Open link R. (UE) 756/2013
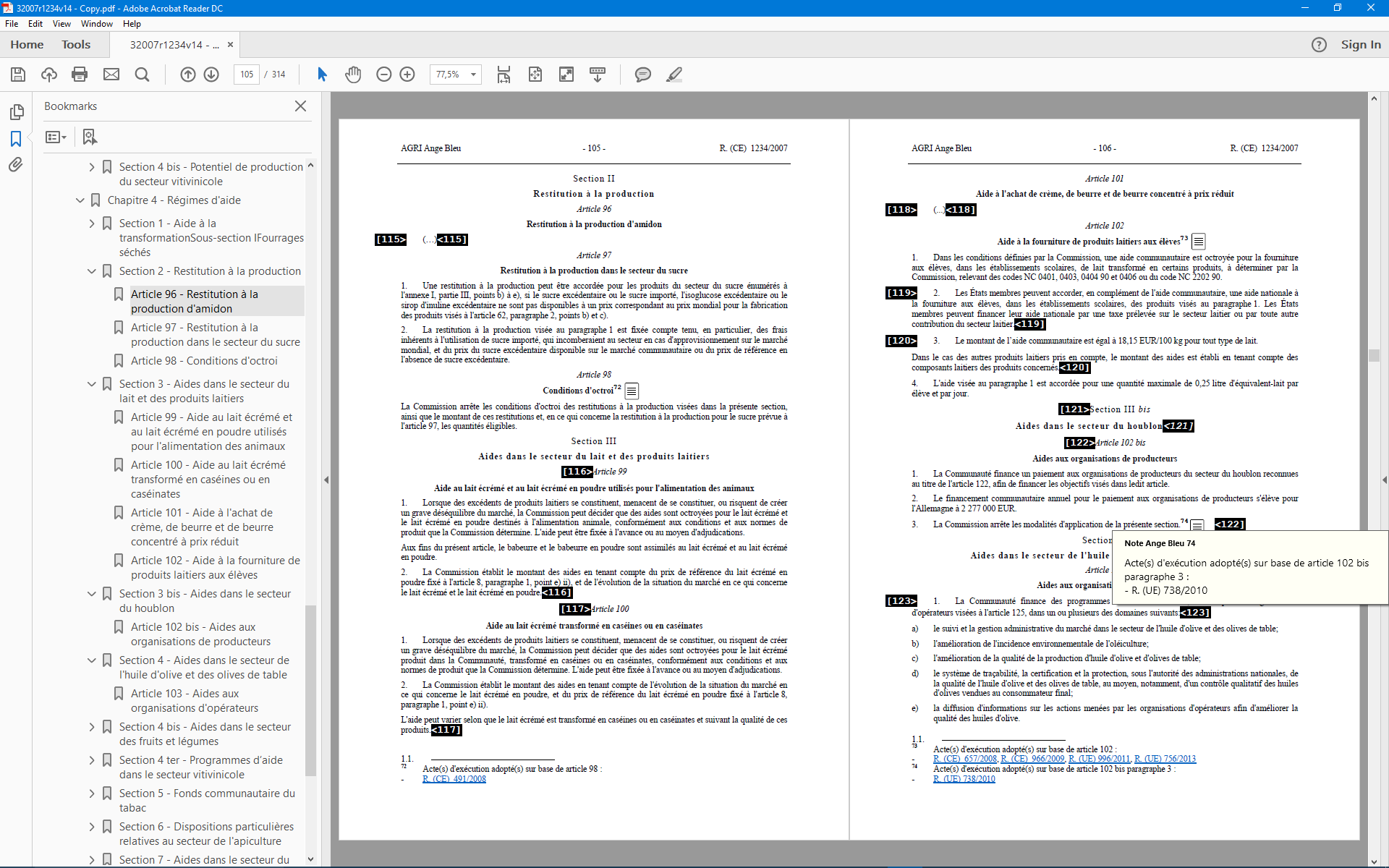1389x868 pixels. 1165,759
